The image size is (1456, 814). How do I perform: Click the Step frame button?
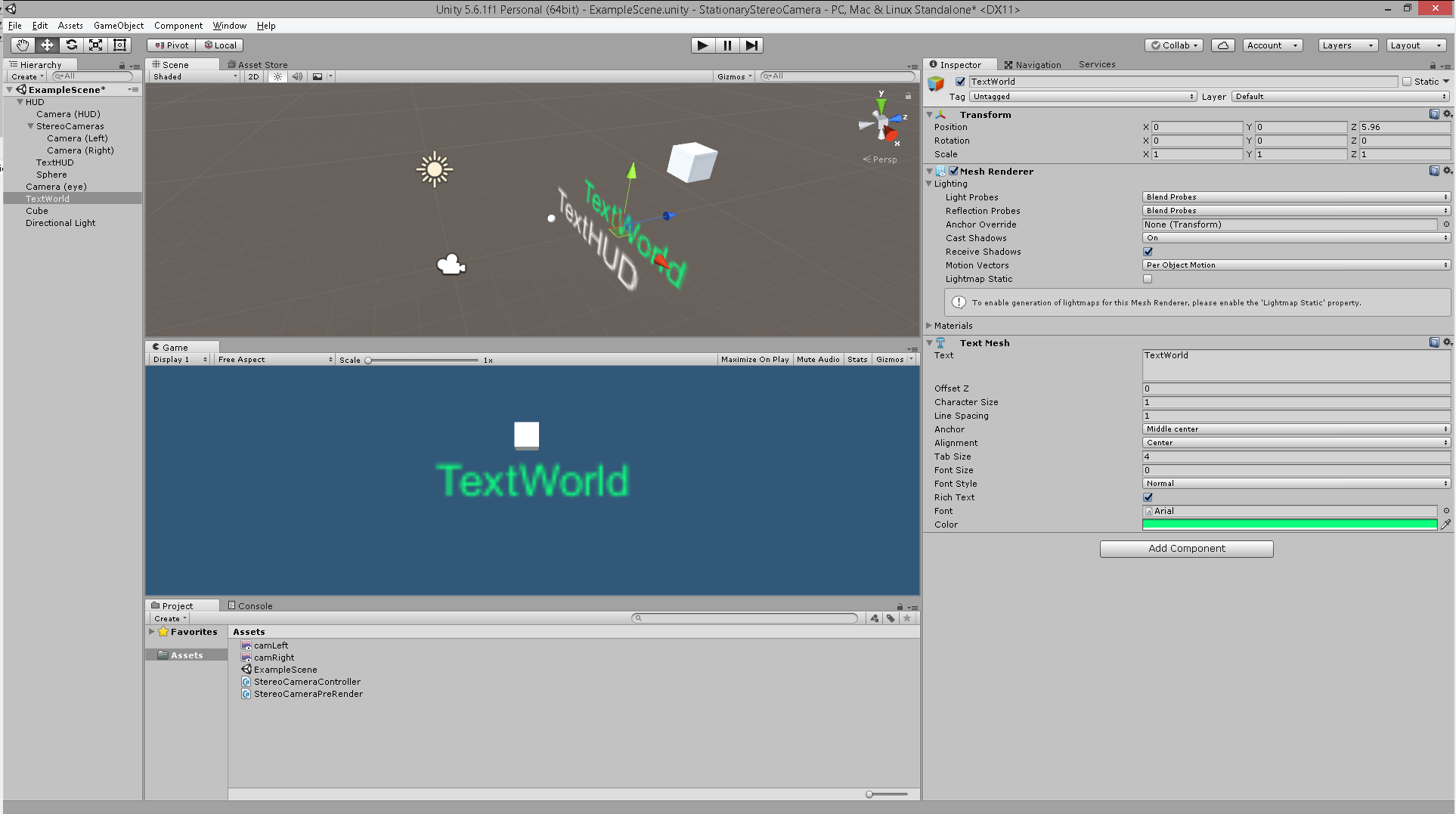coord(751,45)
